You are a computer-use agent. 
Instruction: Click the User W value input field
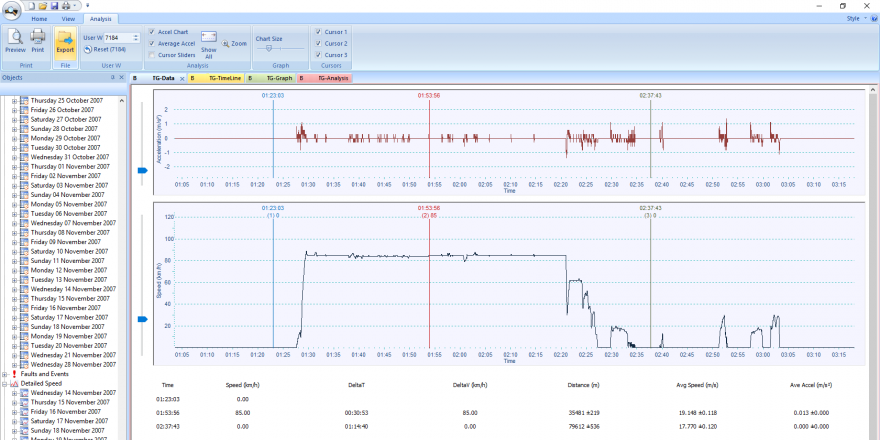click(x=117, y=38)
